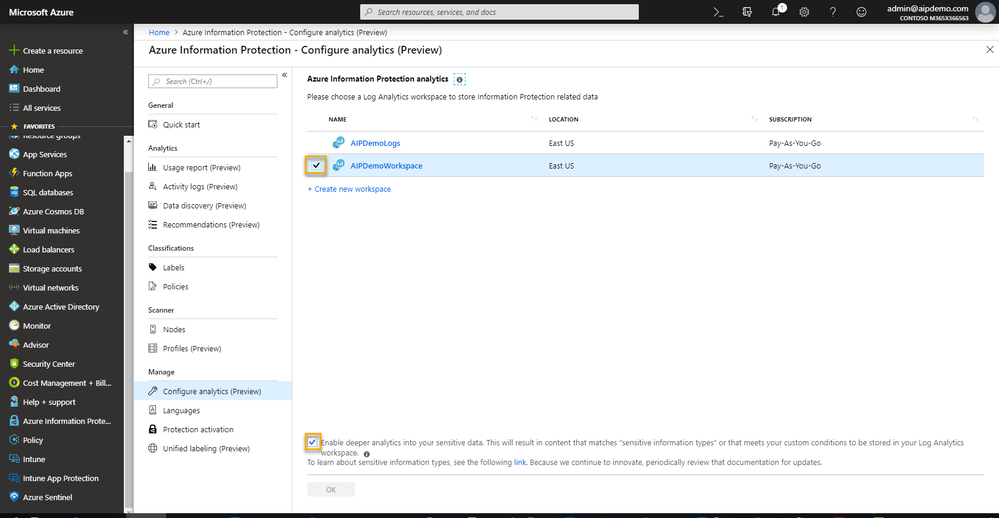Open directory and subscription filter icon

click(x=747, y=12)
